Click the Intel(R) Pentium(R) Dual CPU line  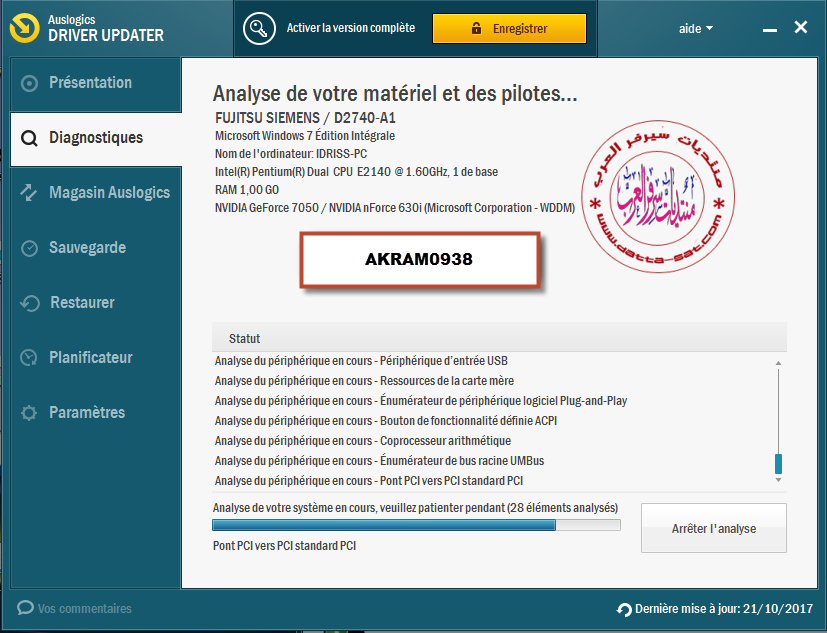356,172
